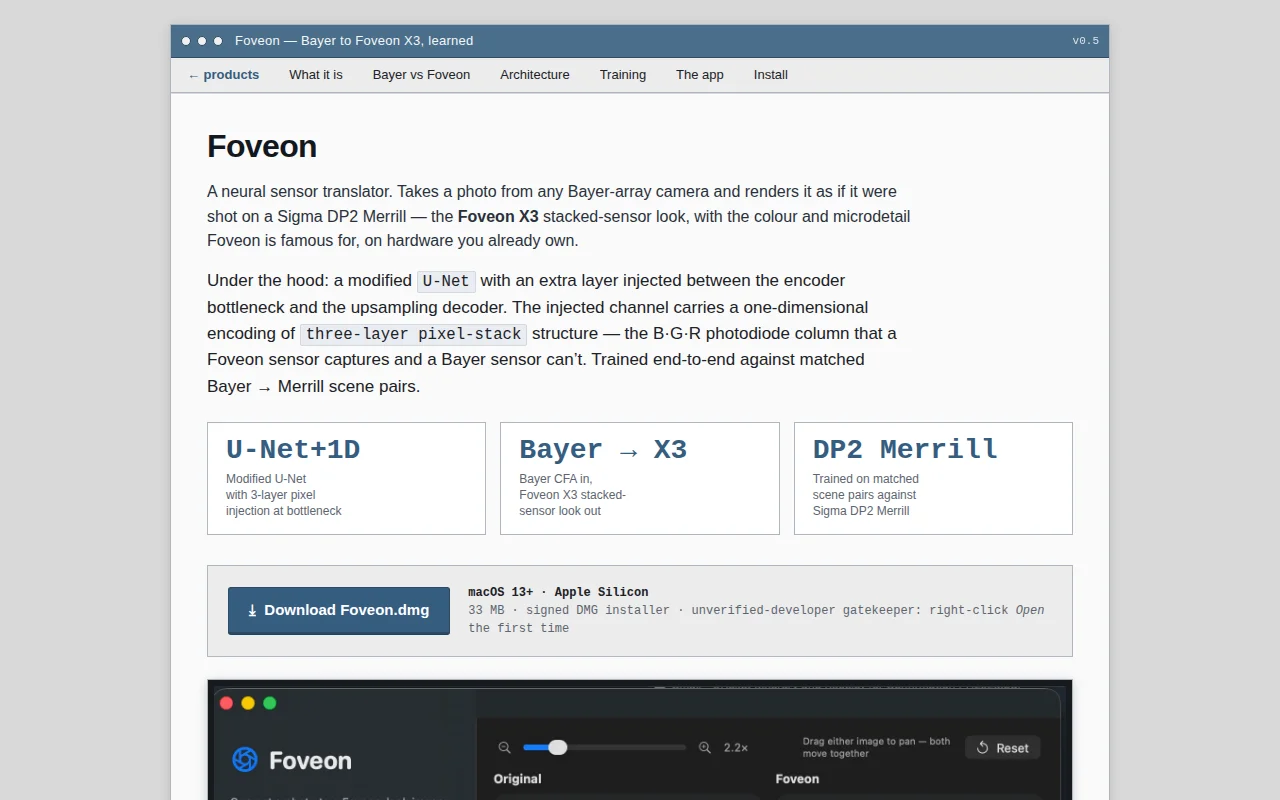The image size is (1280, 800).
Task: Click the bold Foveon X3 text
Action: coord(498,216)
